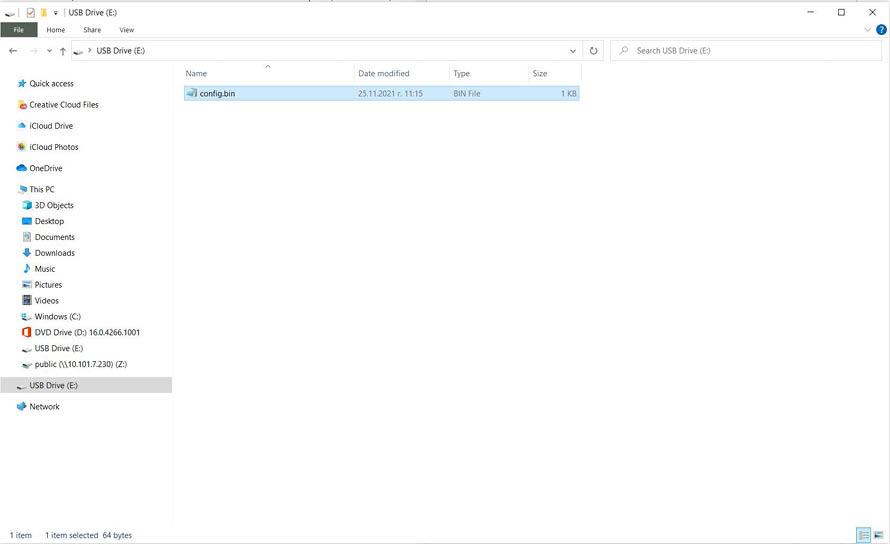Expand the address bar history dropdown
This screenshot has height=544, width=890.
pyautogui.click(x=573, y=51)
